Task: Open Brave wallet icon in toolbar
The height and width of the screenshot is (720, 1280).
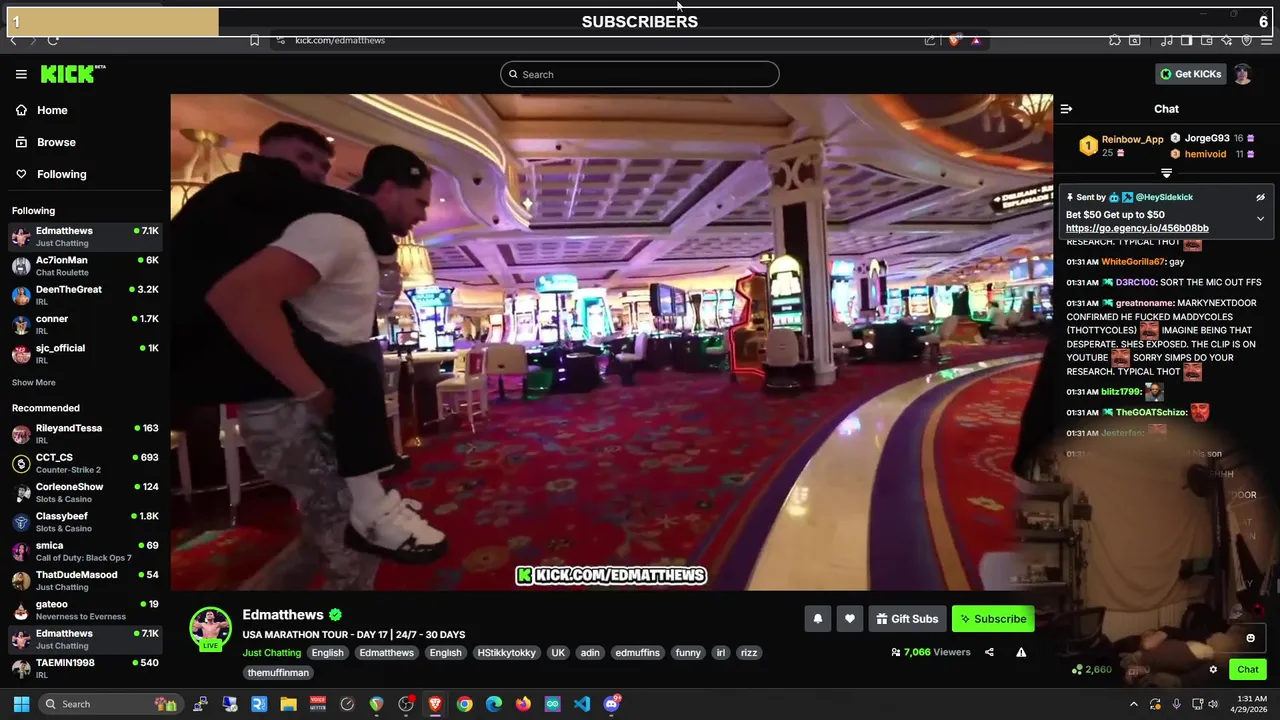Action: [1206, 40]
